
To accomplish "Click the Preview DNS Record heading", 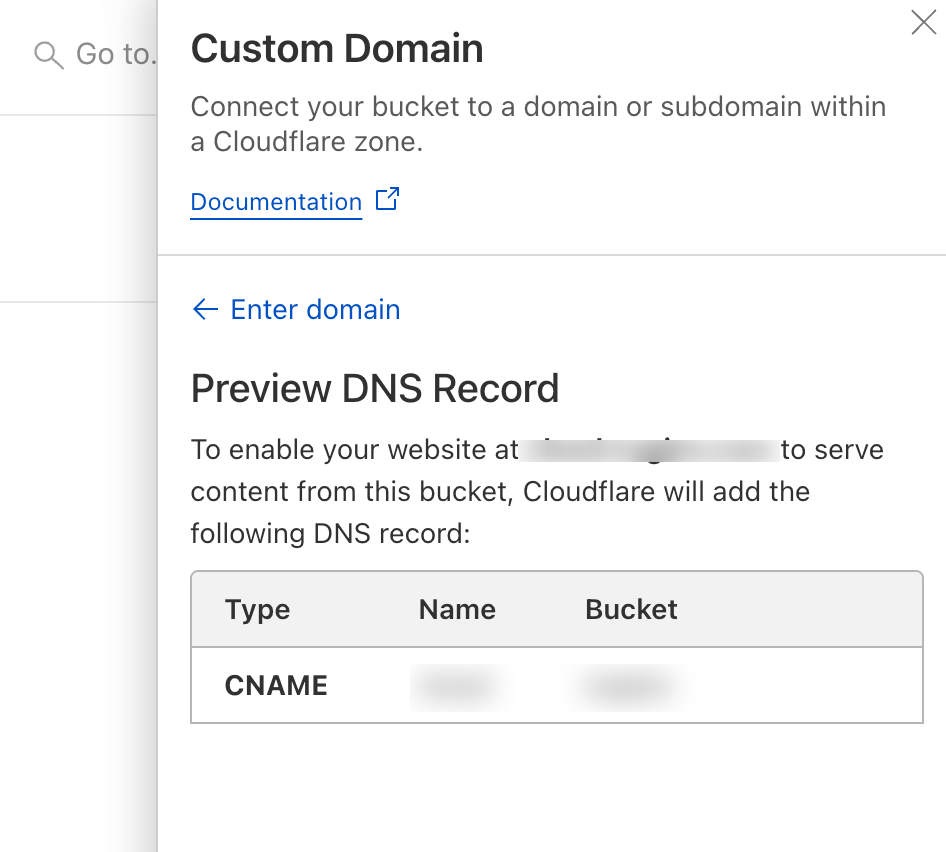I will click(375, 388).
